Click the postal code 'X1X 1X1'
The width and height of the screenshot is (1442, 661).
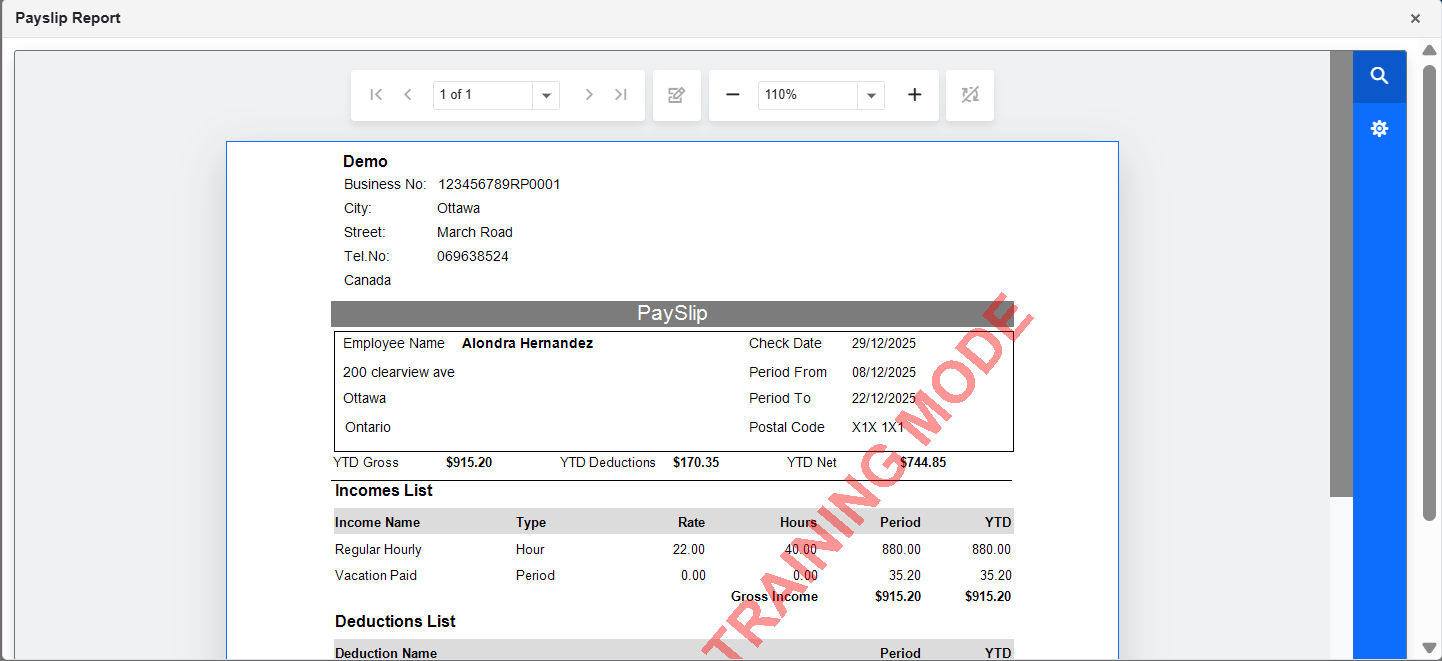[x=878, y=427]
